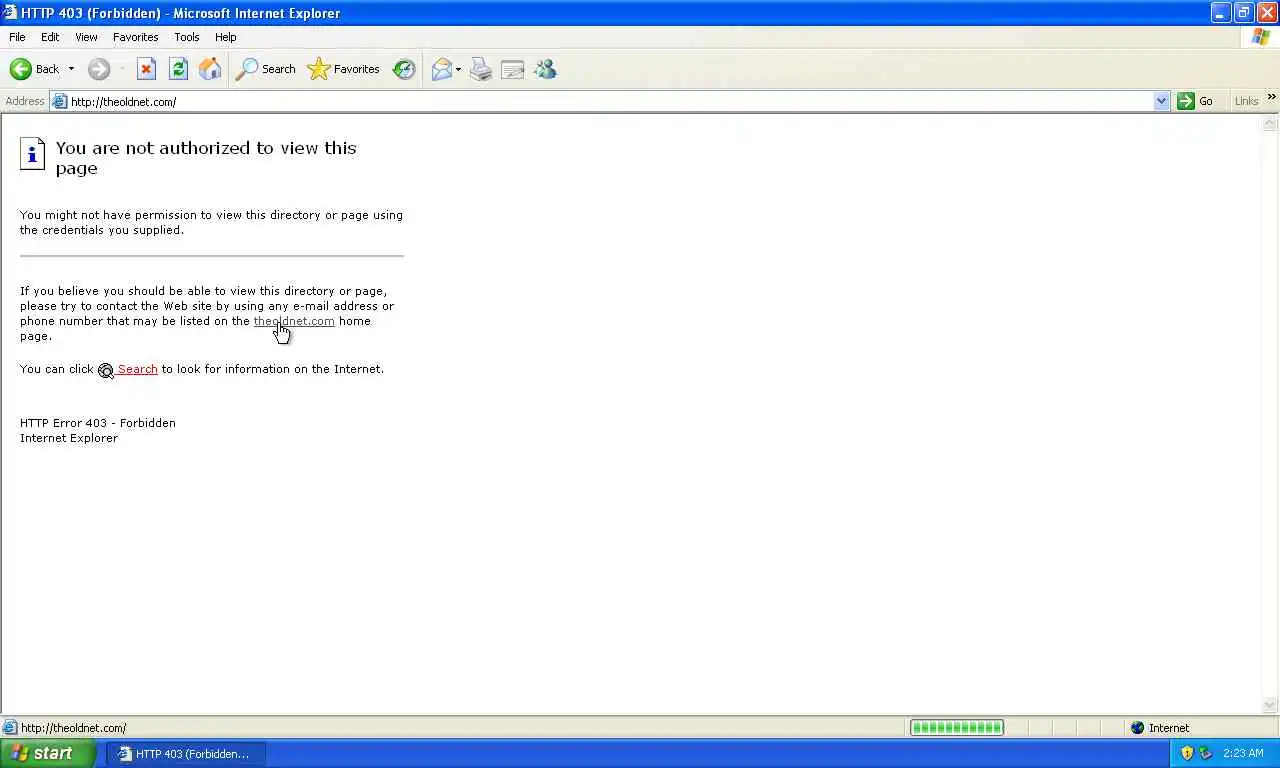Open the File menu
Image resolution: width=1280 pixels, height=768 pixels.
pos(17,37)
